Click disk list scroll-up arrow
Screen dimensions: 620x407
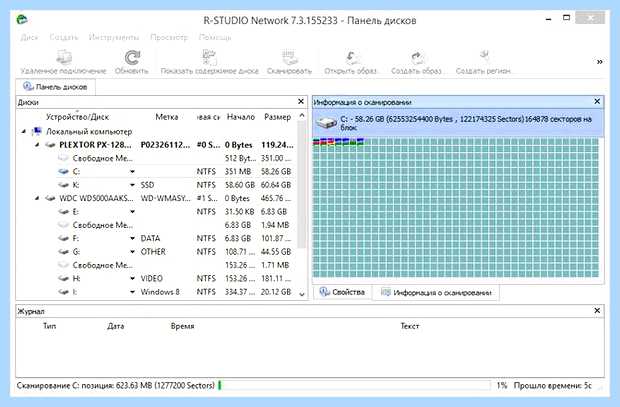(x=302, y=115)
